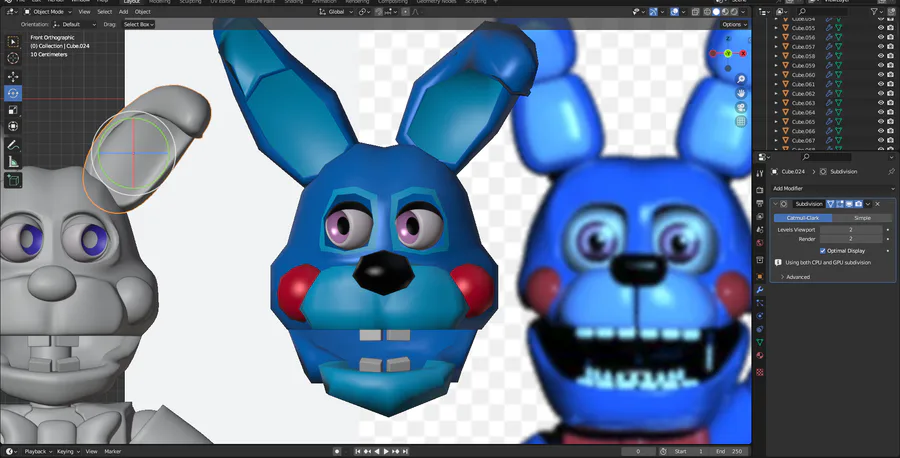Viewport: 900px width, 458px height.
Task: Switch perspective/orthographic with the grid gizmo icon
Action: pos(741,122)
